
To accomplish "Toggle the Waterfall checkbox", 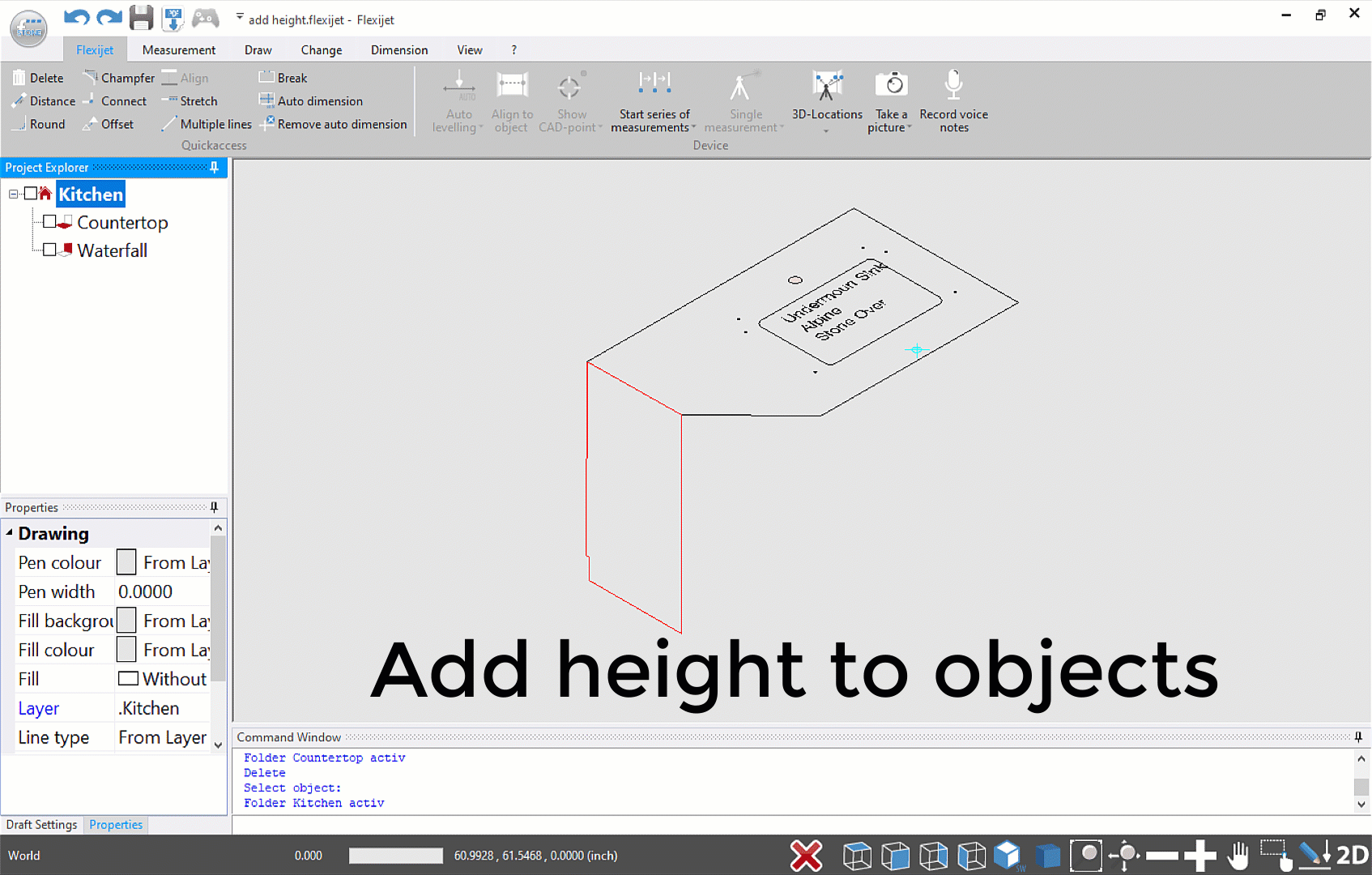I will point(49,250).
